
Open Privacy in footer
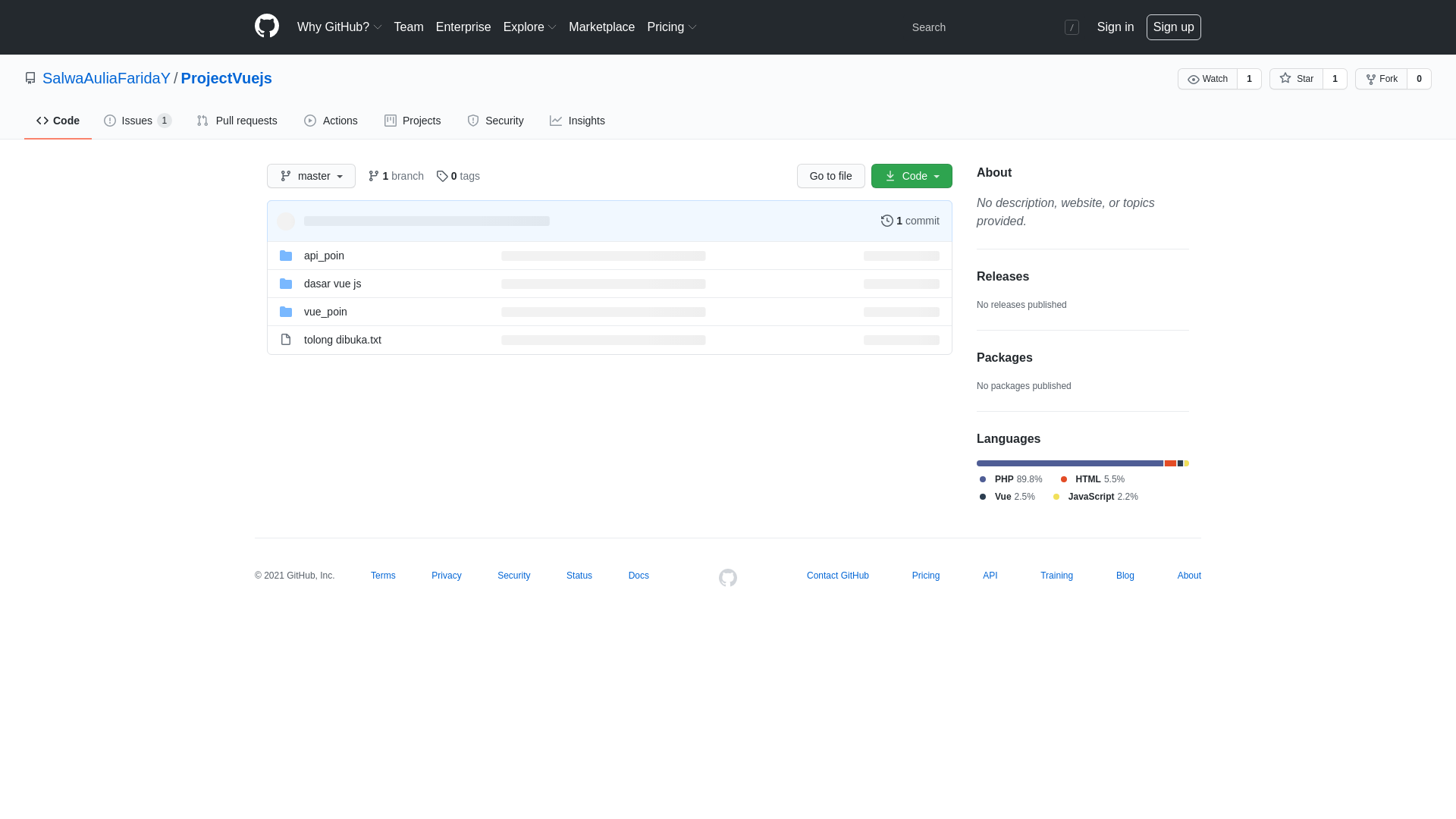tap(447, 576)
